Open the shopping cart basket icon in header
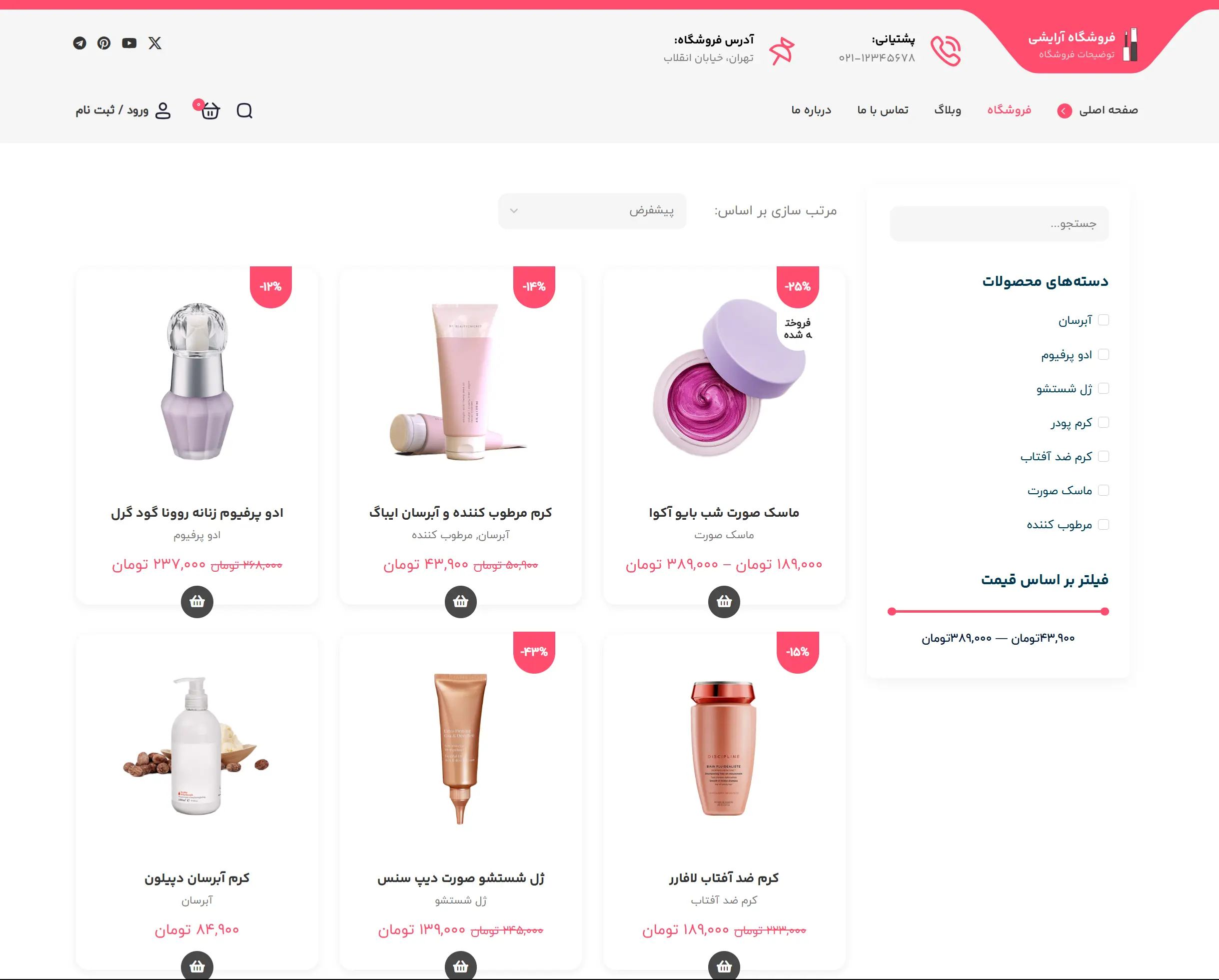 (210, 110)
